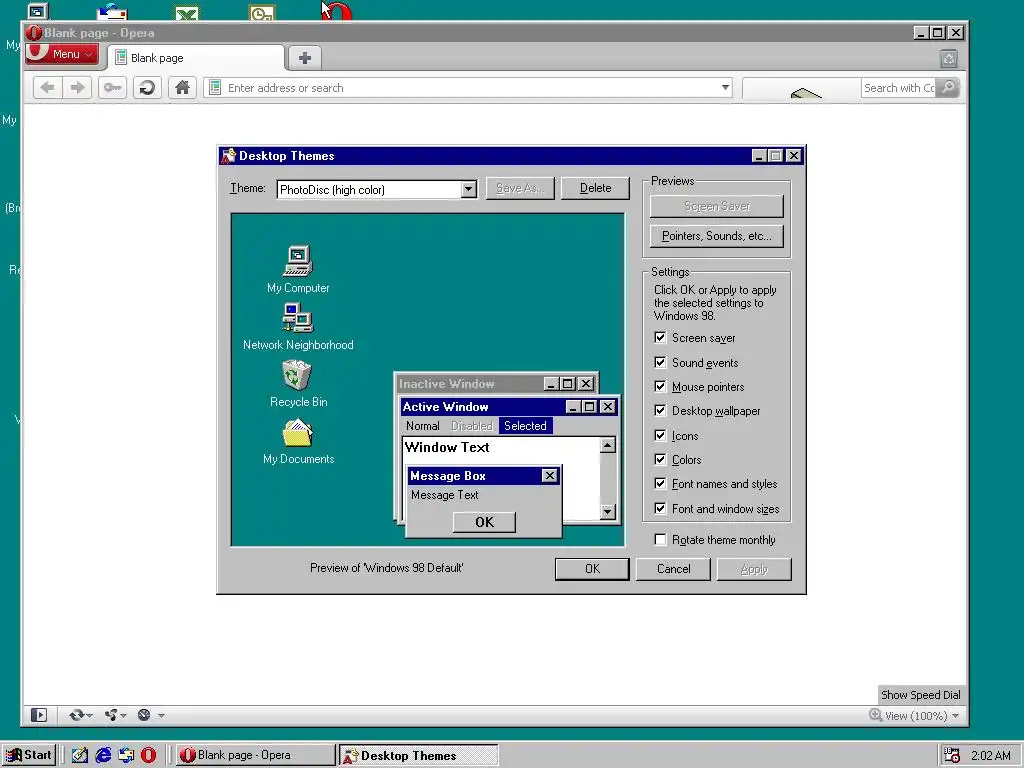Expand the Opera Link sync dropdown arrow
1024x768 pixels.
tap(89, 716)
